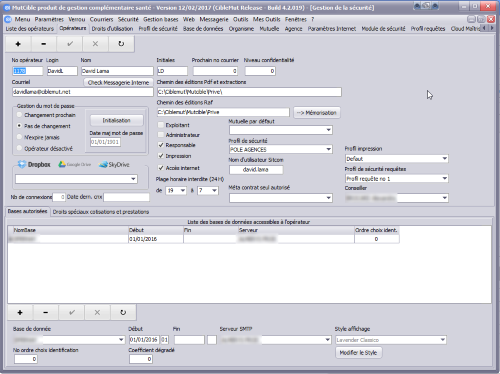Delete operator with top minus icon
This screenshot has height=374, width=500.
tap(44, 44)
